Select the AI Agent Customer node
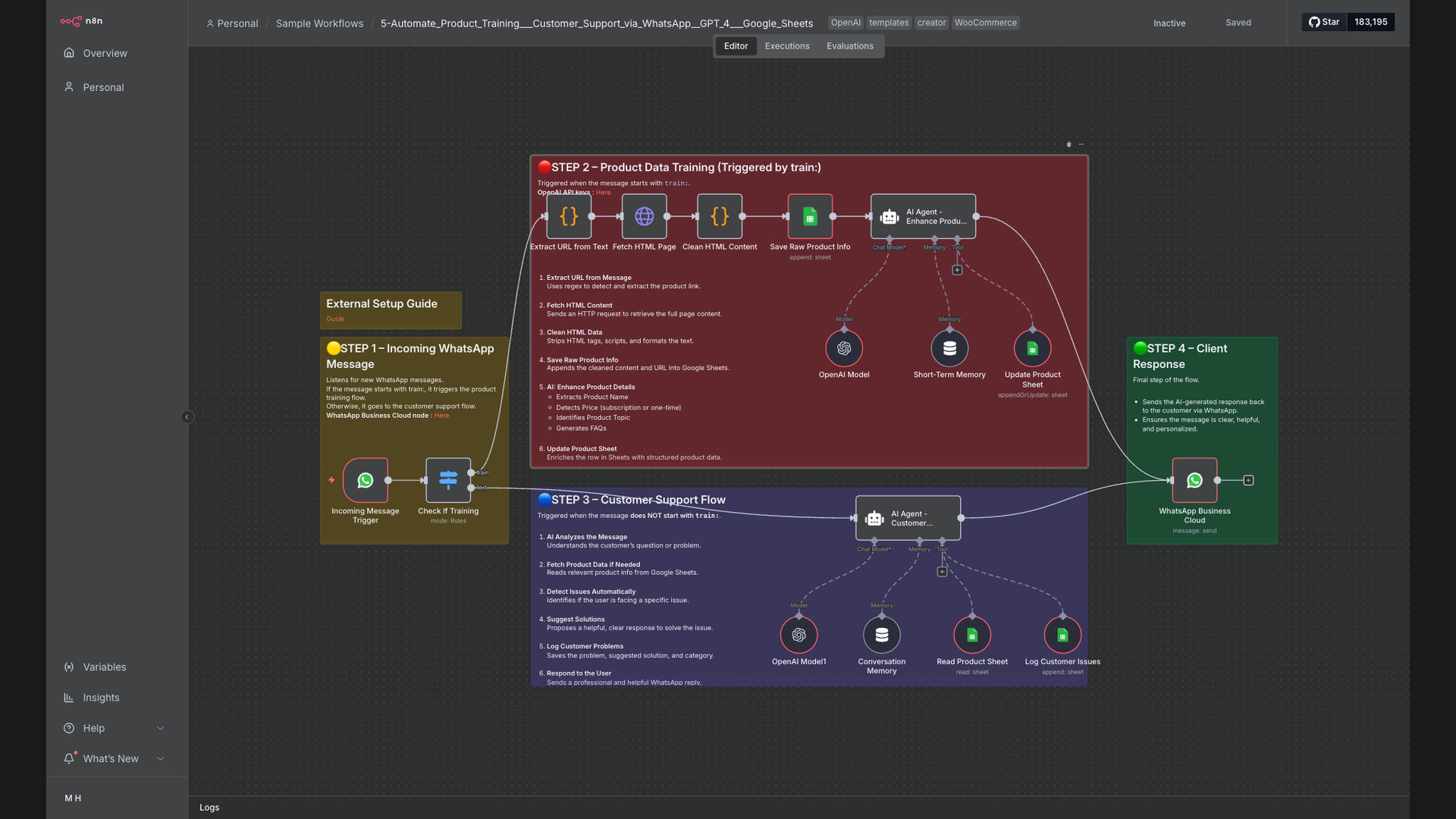This screenshot has width=1456, height=819. point(908,518)
